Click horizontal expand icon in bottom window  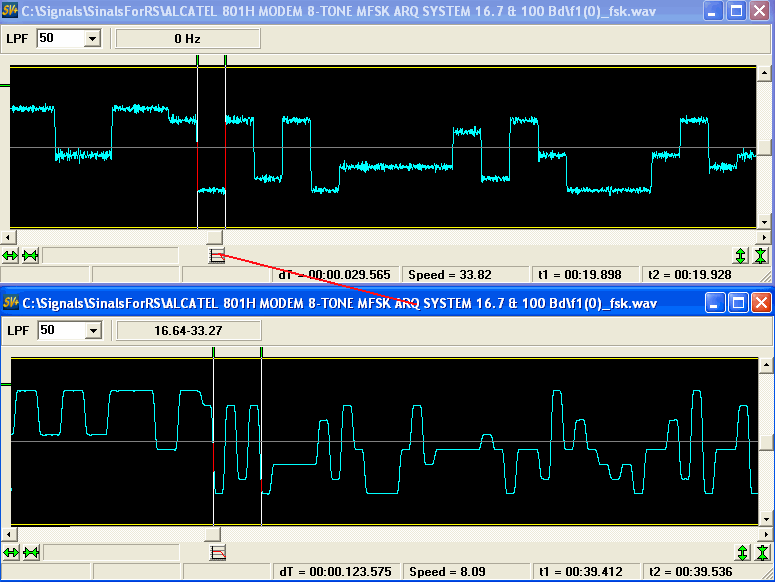pyautogui.click(x=11, y=552)
